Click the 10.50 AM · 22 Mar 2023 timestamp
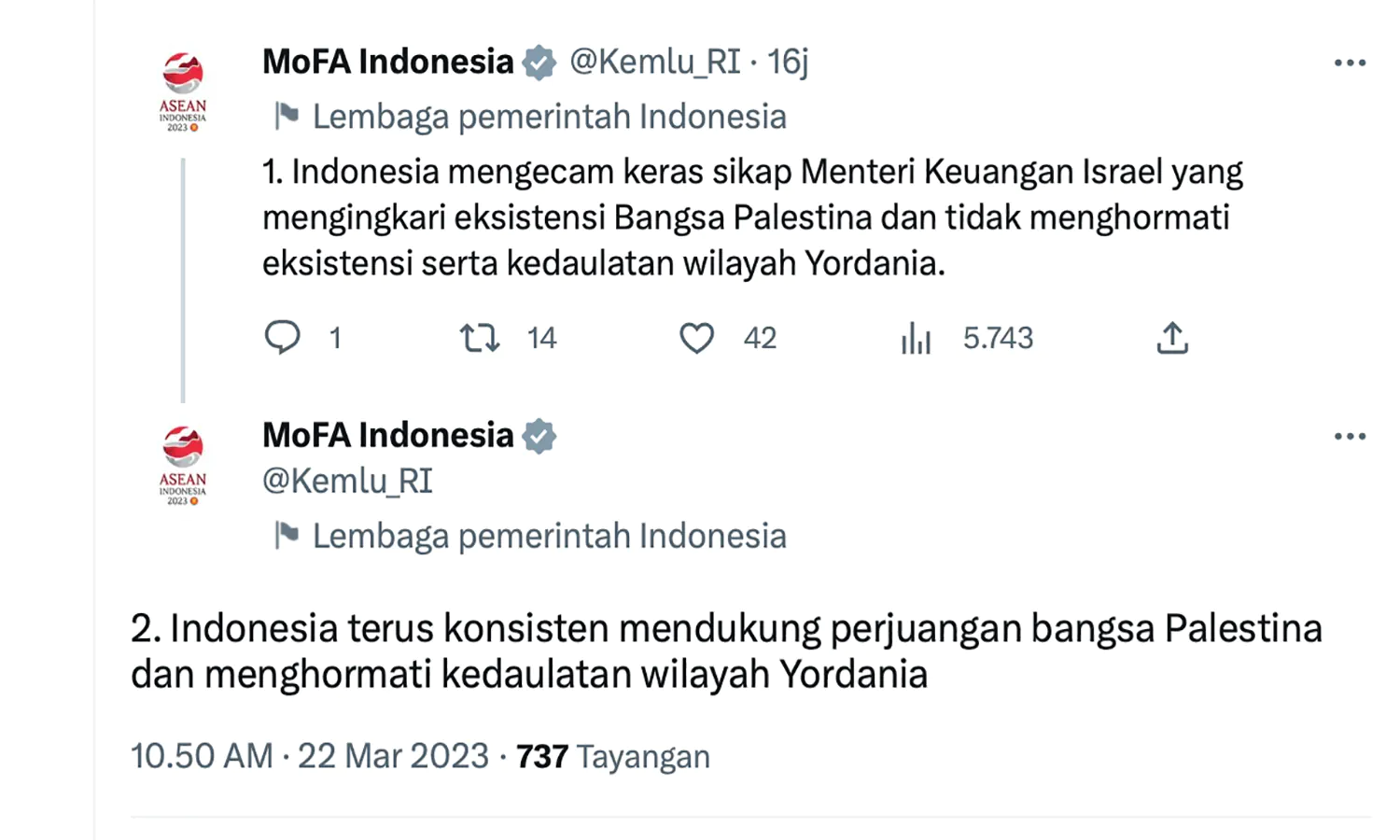This screenshot has height=840, width=1400. click(310, 756)
